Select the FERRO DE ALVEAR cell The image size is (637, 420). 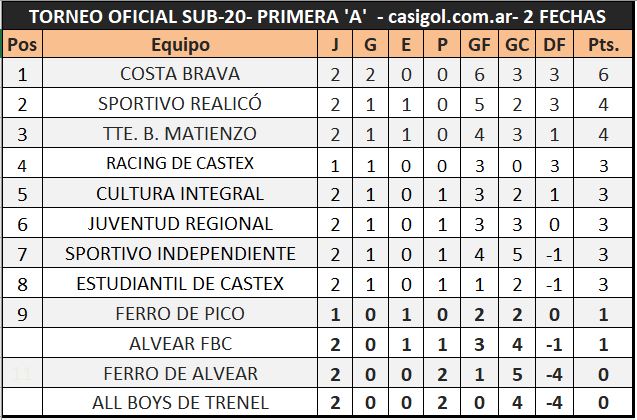180,374
